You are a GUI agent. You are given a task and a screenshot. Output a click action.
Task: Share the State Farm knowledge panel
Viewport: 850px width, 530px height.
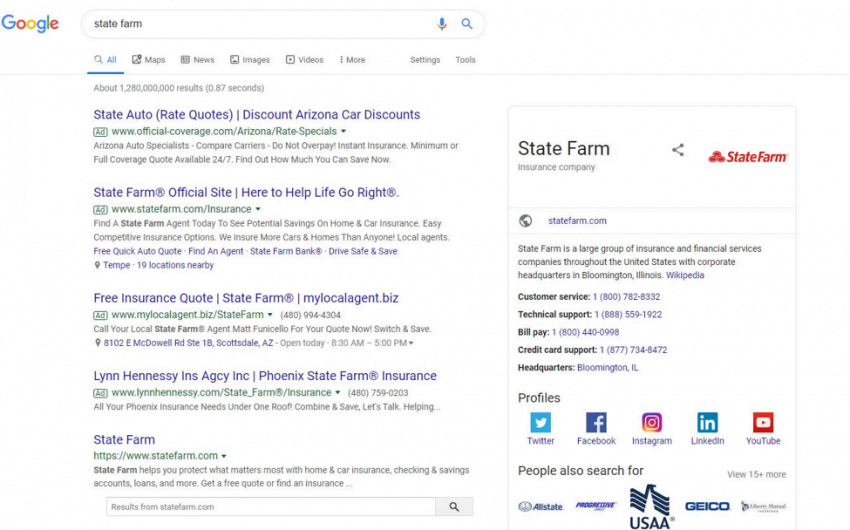click(x=678, y=150)
